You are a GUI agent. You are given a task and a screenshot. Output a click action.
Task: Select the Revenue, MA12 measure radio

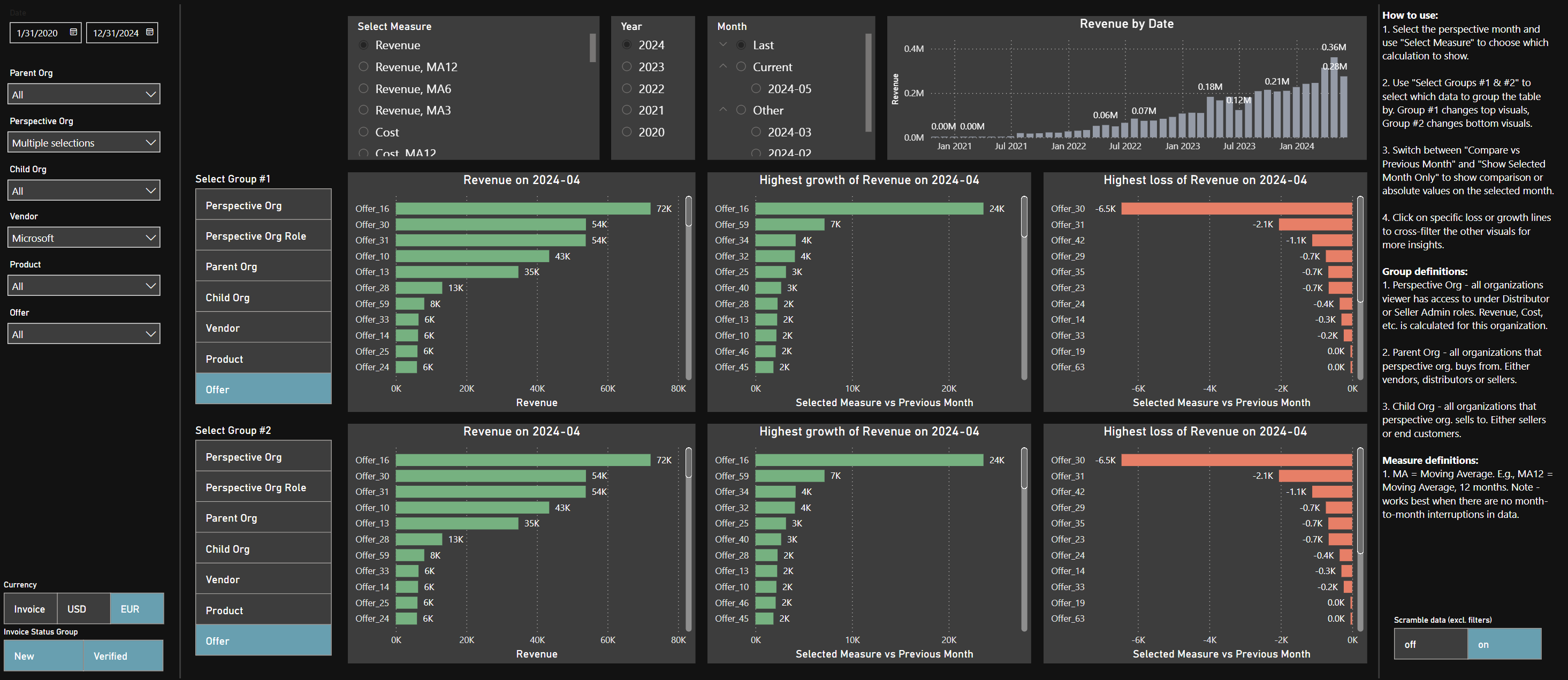(x=363, y=66)
